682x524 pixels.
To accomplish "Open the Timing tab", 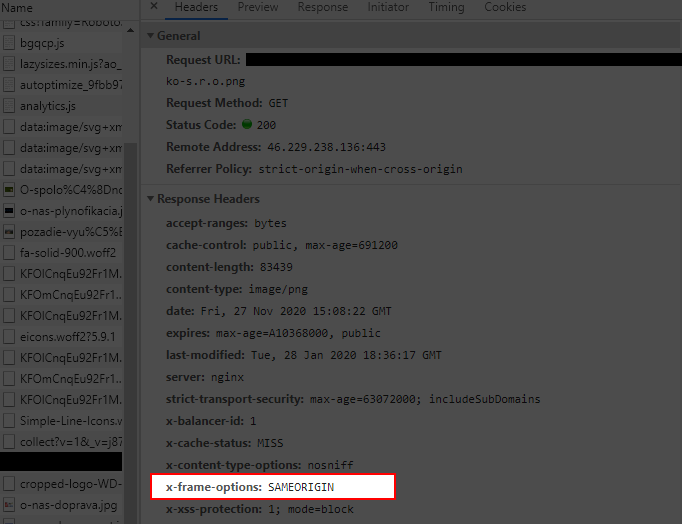I will [446, 7].
